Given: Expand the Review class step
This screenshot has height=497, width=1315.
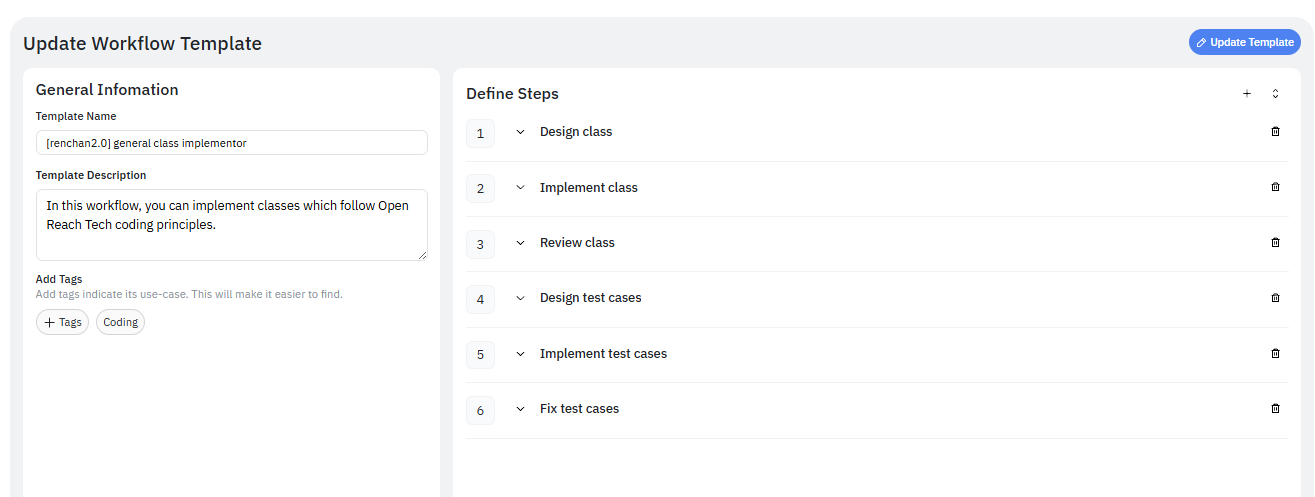Looking at the screenshot, I should (x=520, y=243).
